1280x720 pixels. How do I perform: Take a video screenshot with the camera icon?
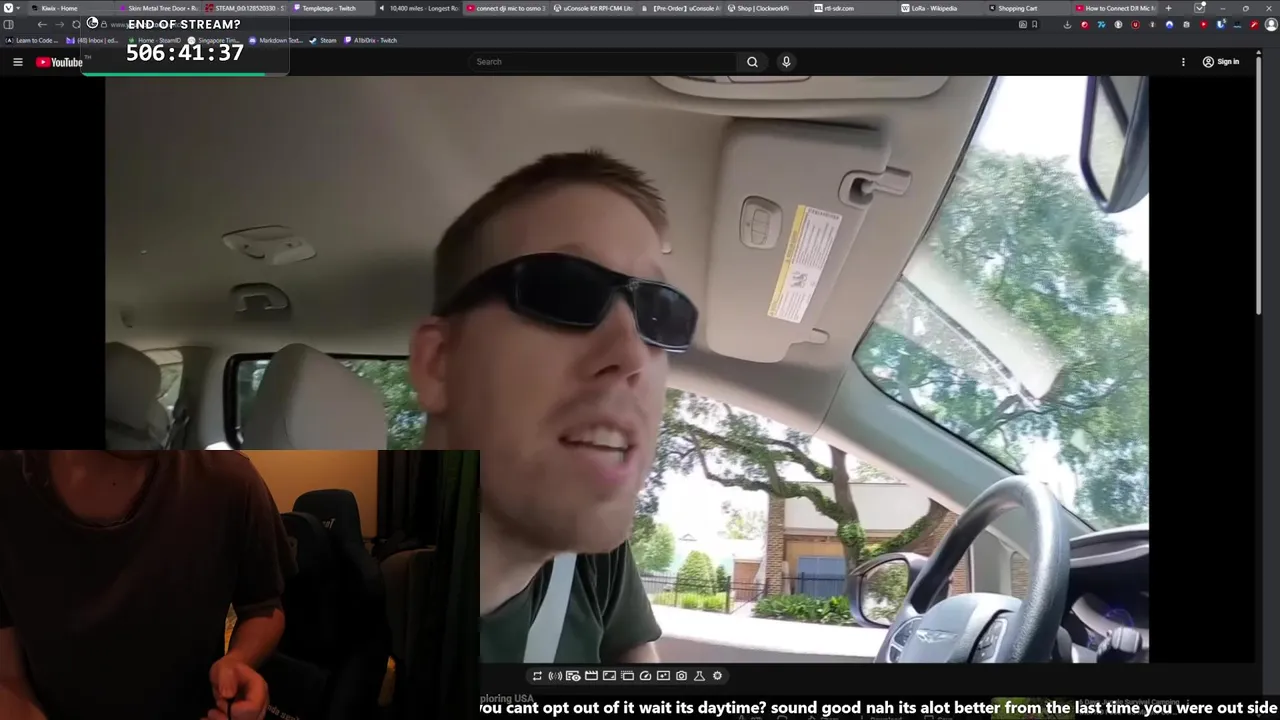[681, 676]
